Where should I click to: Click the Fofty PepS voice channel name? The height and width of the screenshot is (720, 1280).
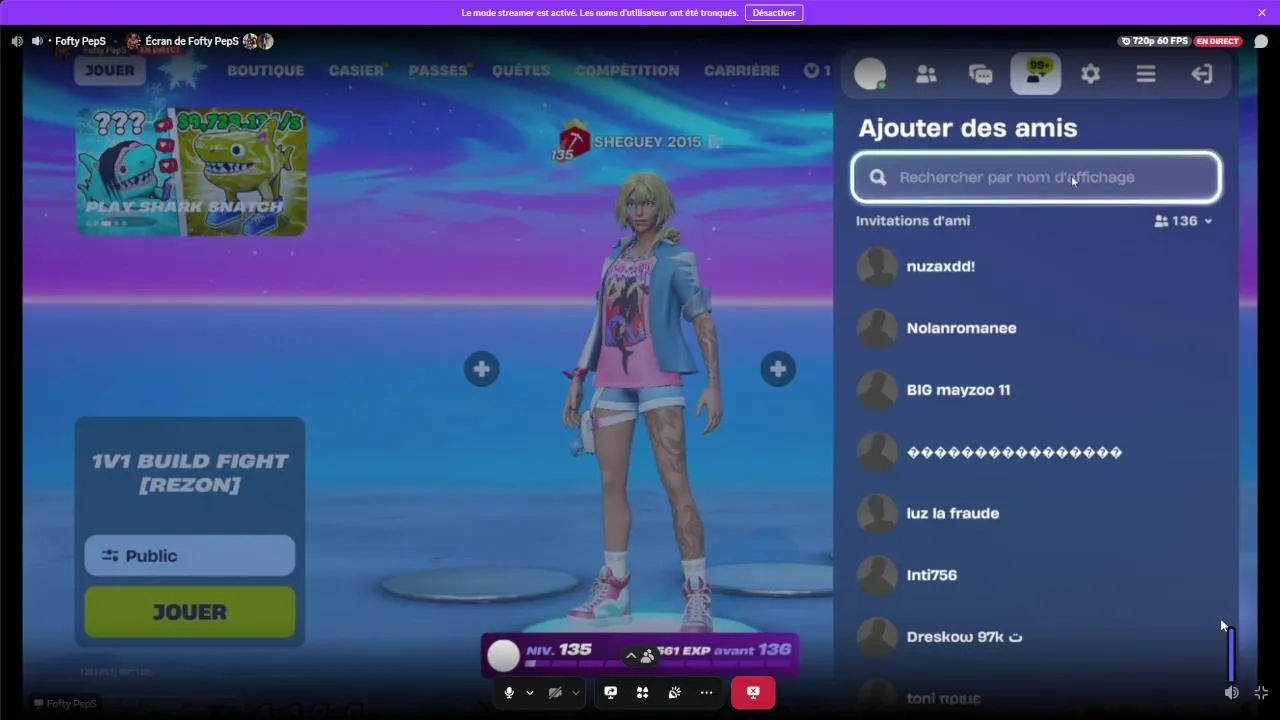80,41
